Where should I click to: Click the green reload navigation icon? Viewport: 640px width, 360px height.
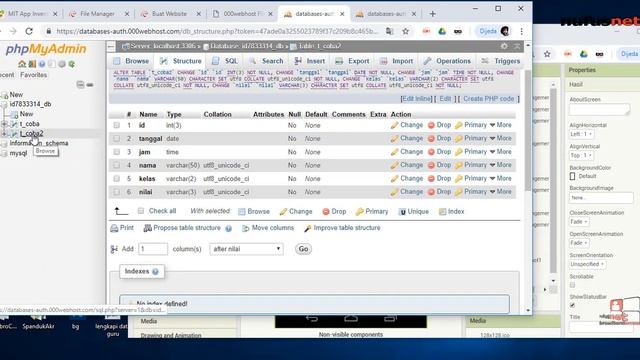(72, 64)
